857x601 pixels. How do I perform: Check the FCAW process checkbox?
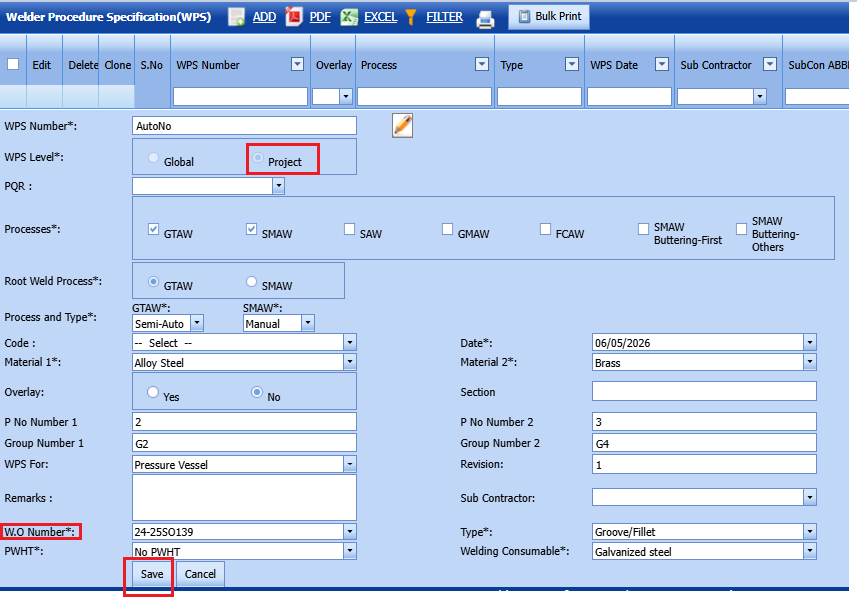tap(545, 229)
